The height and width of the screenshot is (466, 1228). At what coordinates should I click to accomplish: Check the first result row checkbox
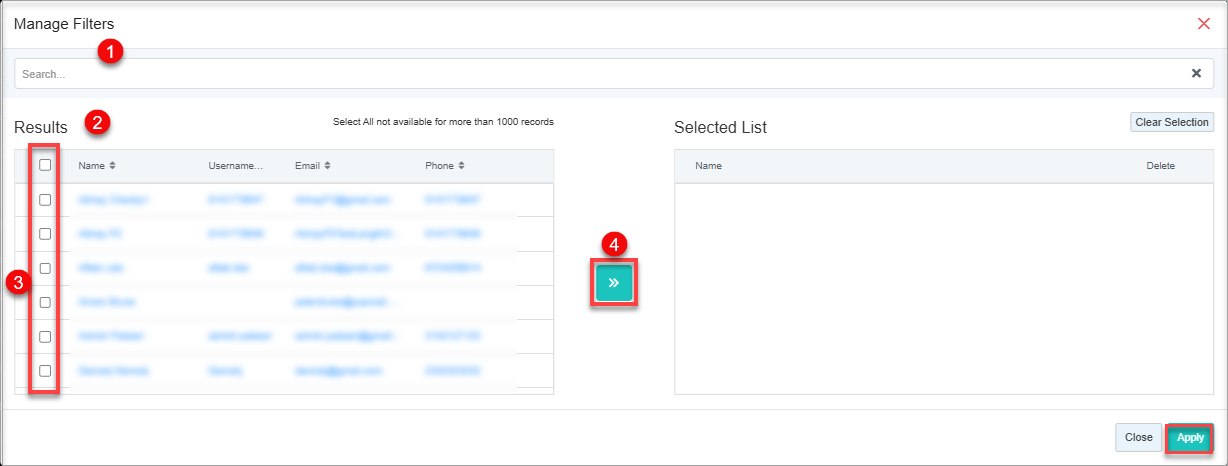(x=45, y=200)
